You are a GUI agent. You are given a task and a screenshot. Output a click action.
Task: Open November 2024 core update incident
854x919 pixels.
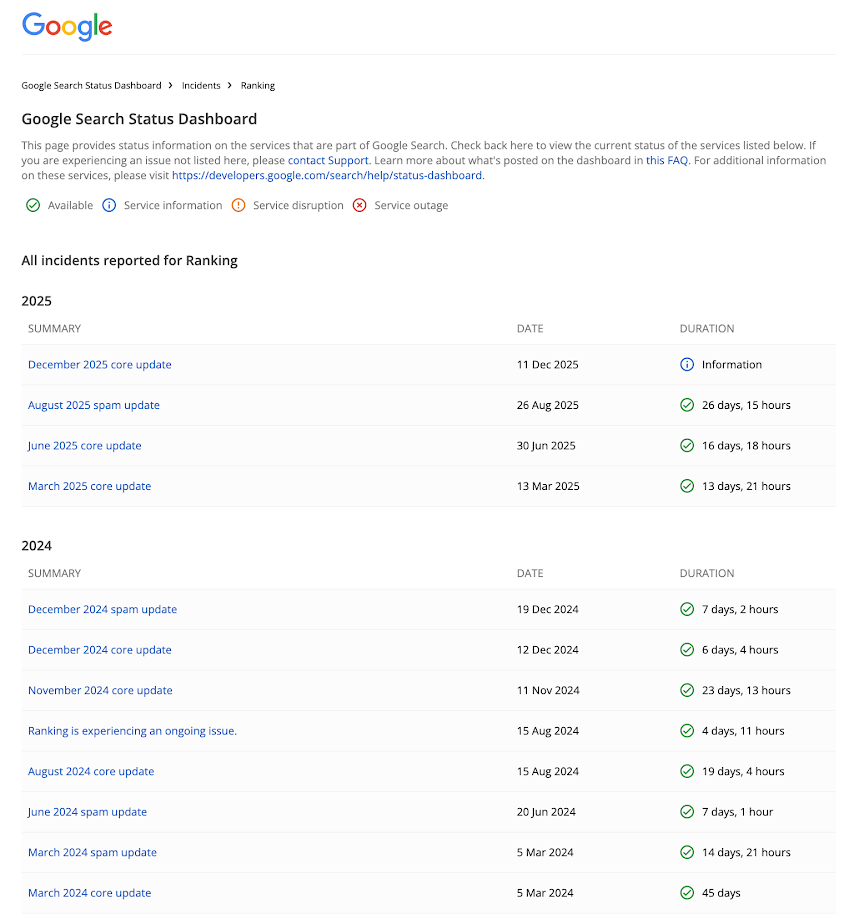pos(100,690)
